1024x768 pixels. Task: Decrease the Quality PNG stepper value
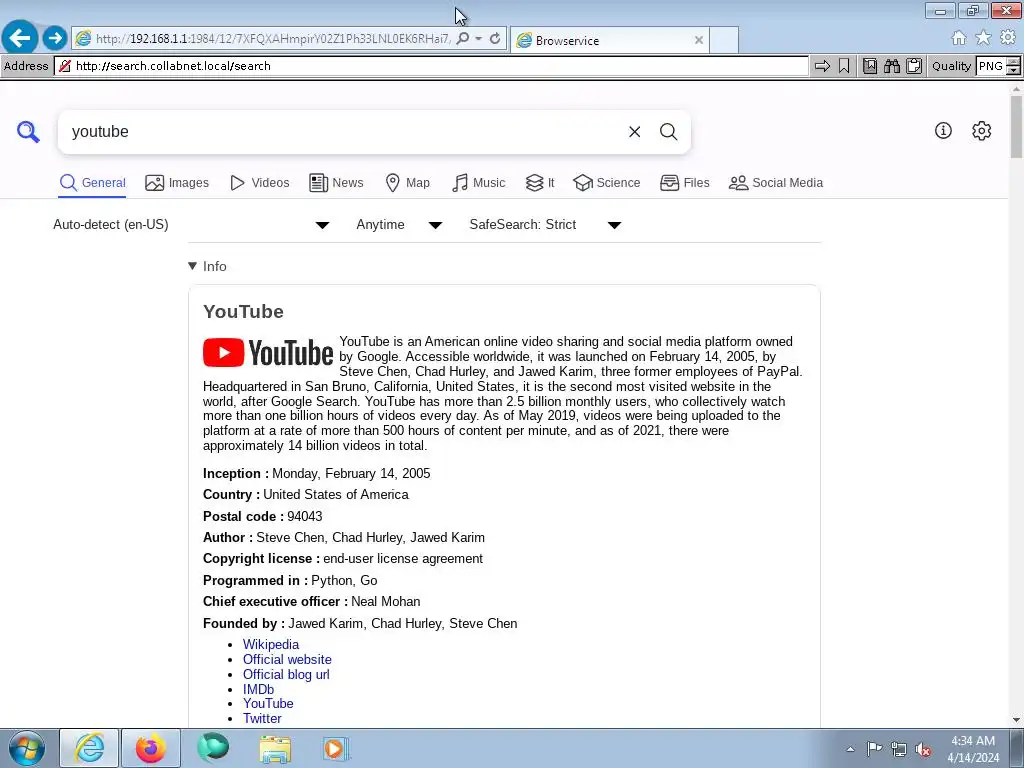[1014, 71]
